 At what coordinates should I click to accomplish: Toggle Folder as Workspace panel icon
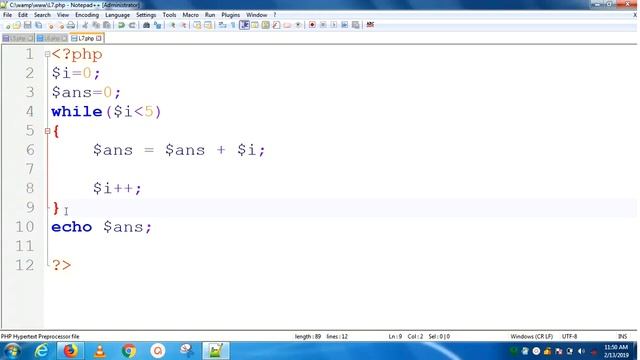click(x=287, y=25)
